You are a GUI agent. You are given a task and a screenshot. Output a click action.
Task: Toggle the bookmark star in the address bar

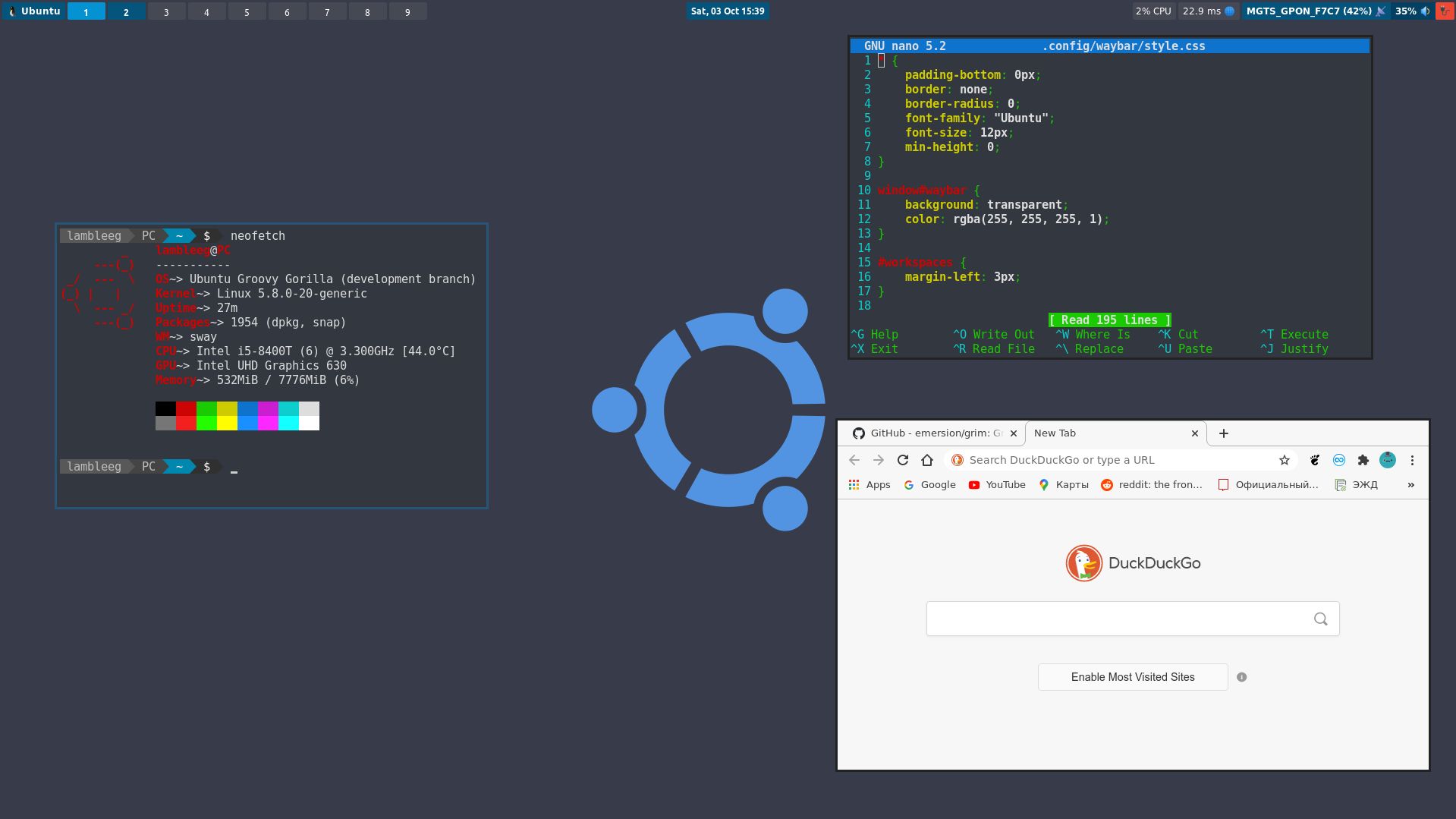[1284, 460]
